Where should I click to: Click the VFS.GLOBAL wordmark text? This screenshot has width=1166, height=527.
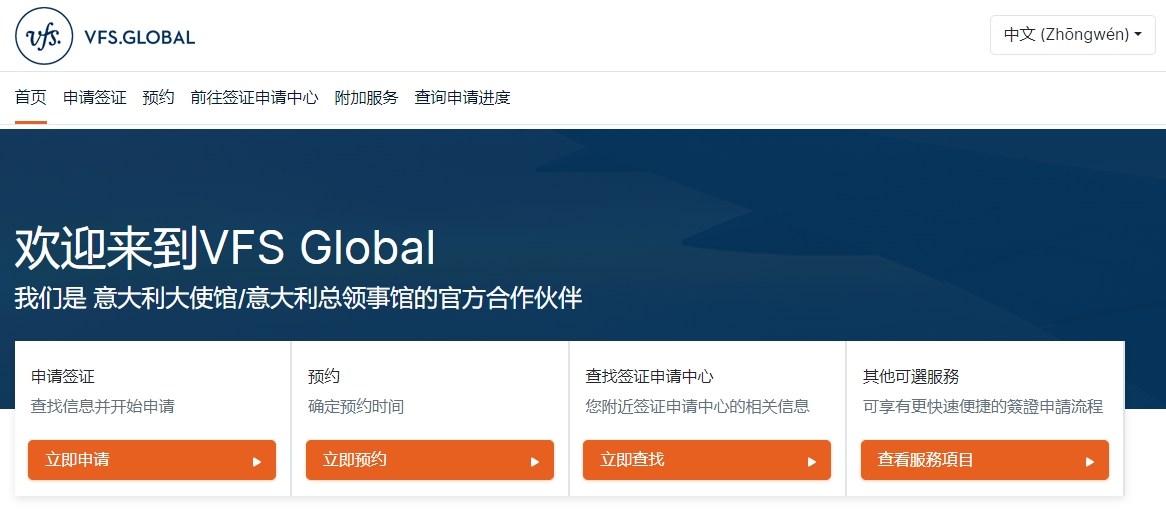click(140, 37)
